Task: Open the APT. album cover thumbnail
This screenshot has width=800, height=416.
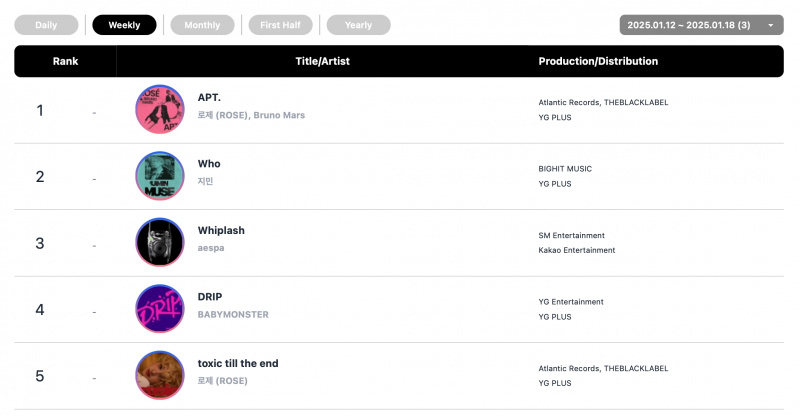Action: [160, 109]
